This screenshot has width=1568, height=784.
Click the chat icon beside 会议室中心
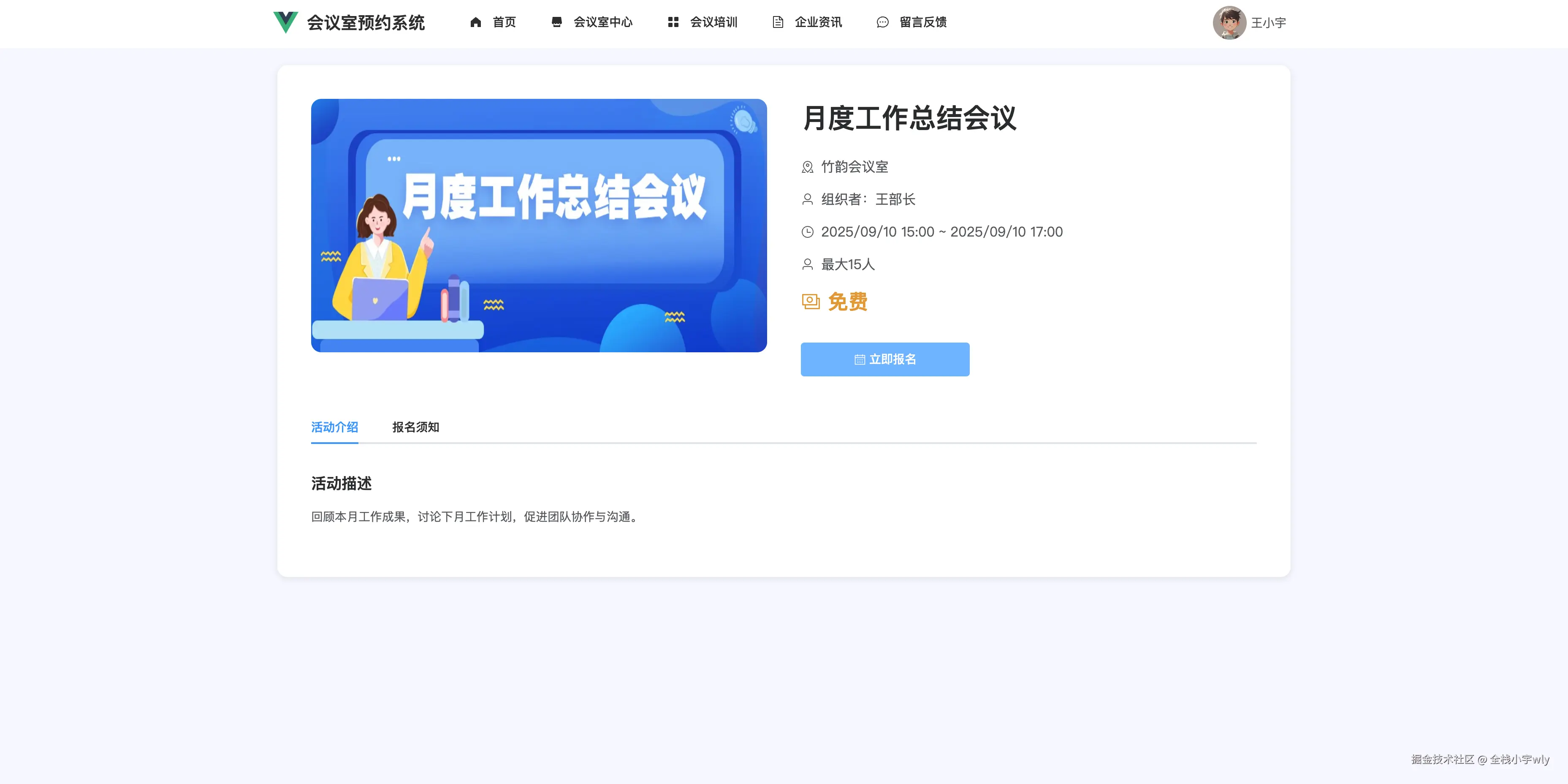(557, 22)
